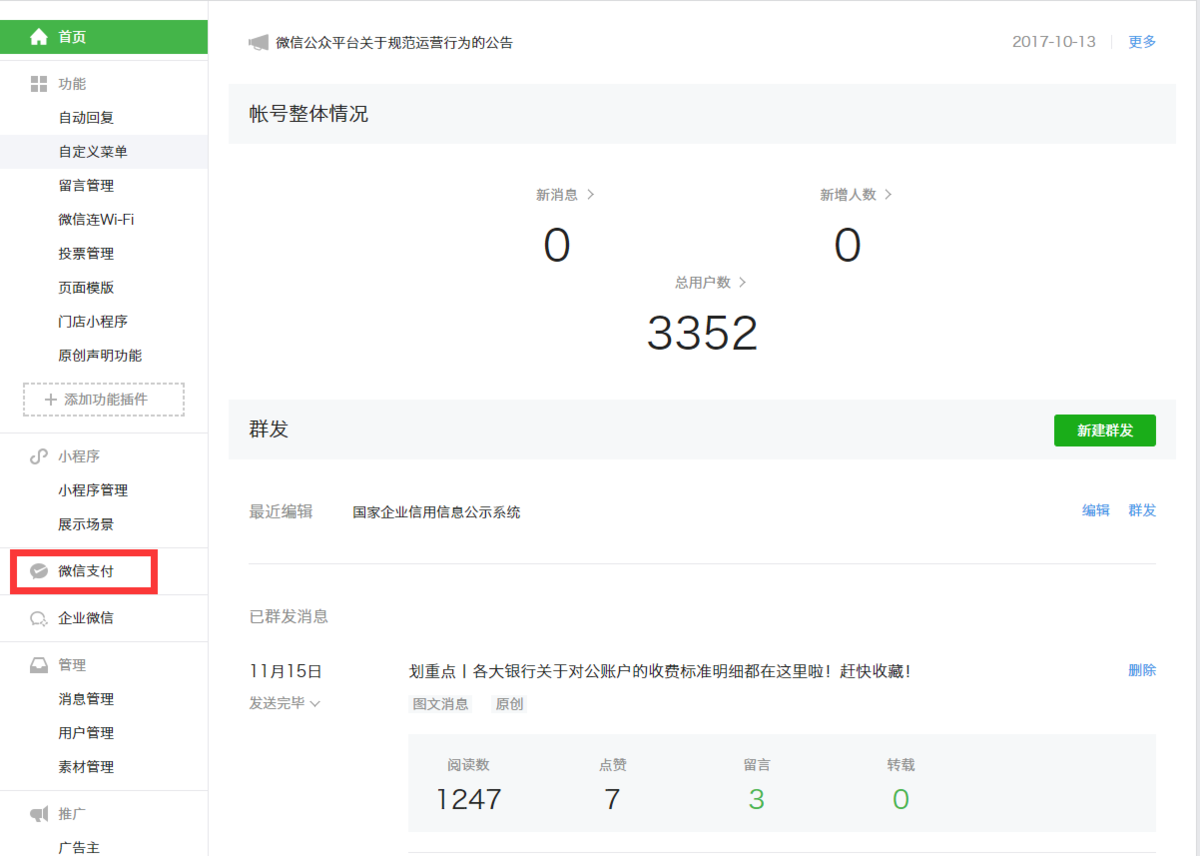Image resolution: width=1200 pixels, height=856 pixels.
Task: Click the date 2017-10-13
Action: 1054,42
